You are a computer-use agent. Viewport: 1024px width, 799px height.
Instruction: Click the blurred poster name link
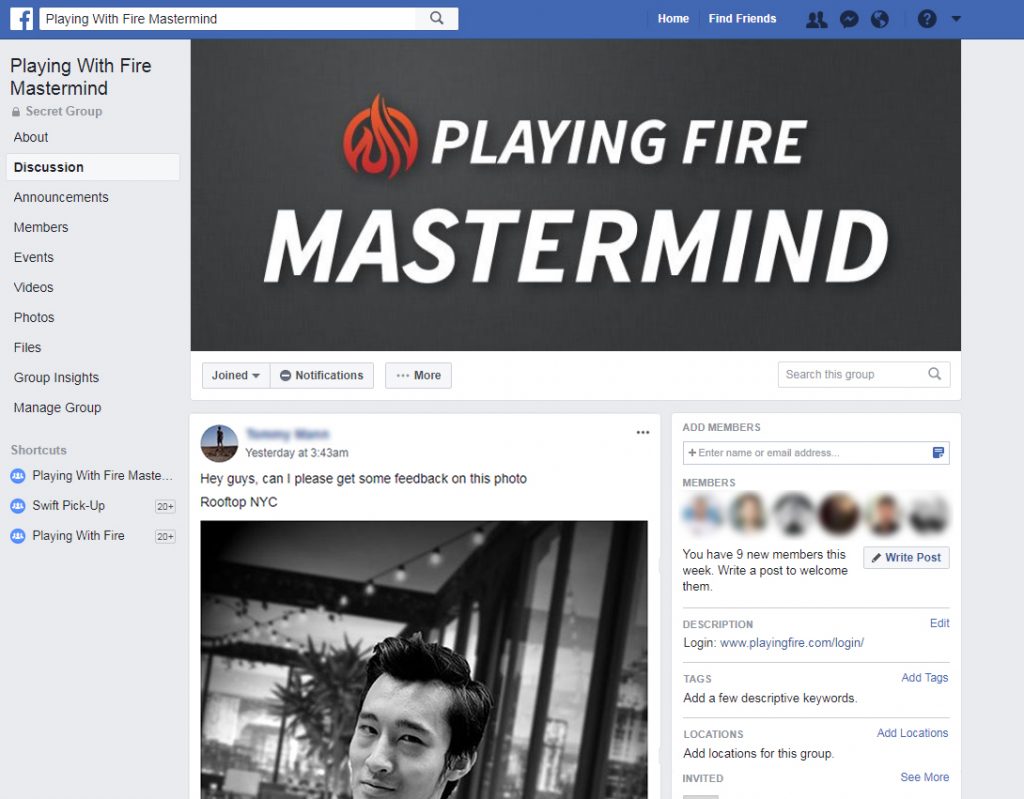[x=287, y=434]
